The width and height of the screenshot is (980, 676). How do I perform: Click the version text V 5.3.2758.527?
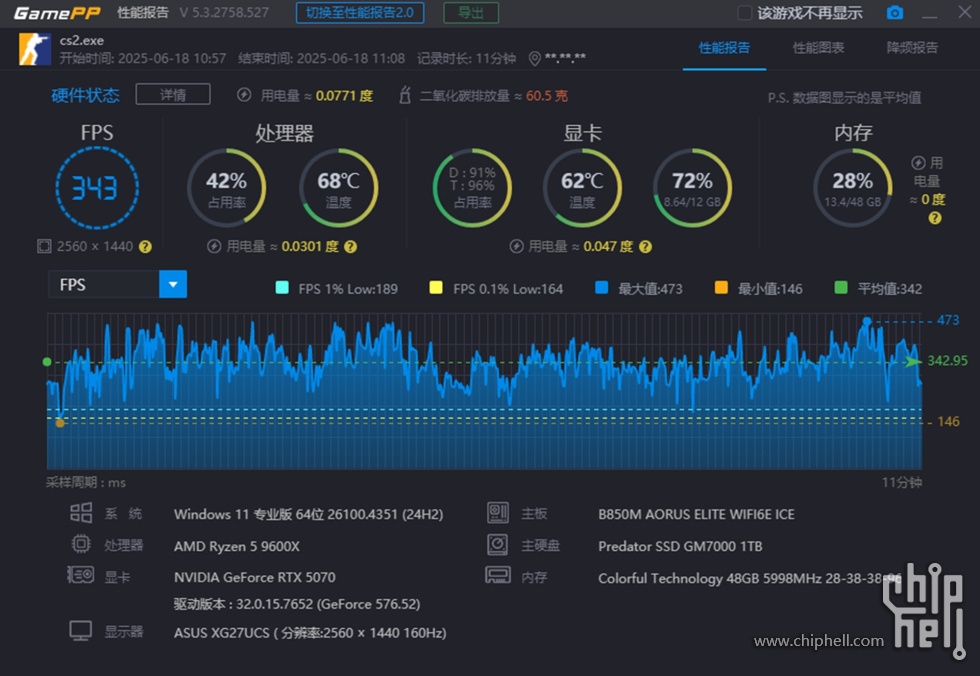coord(224,12)
